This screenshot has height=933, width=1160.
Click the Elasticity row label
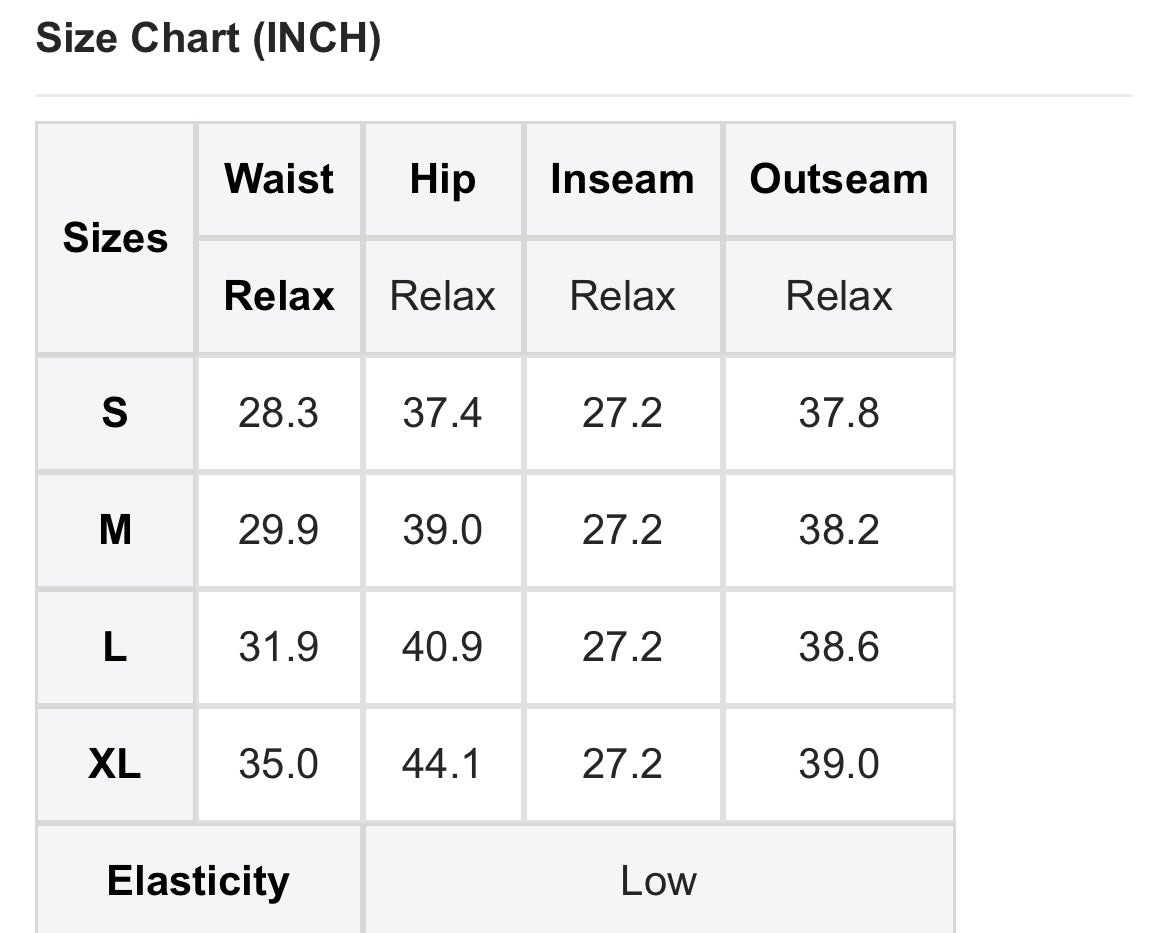tap(198, 881)
